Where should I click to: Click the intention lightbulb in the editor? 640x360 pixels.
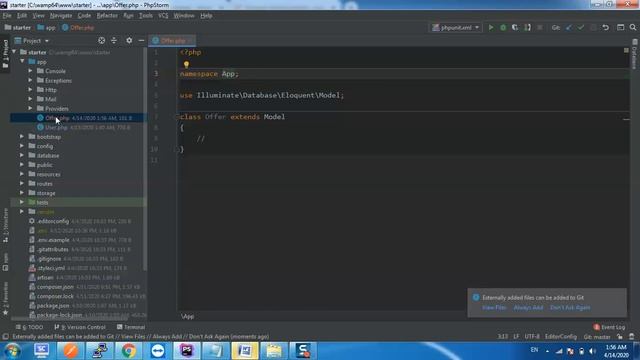pos(186,64)
